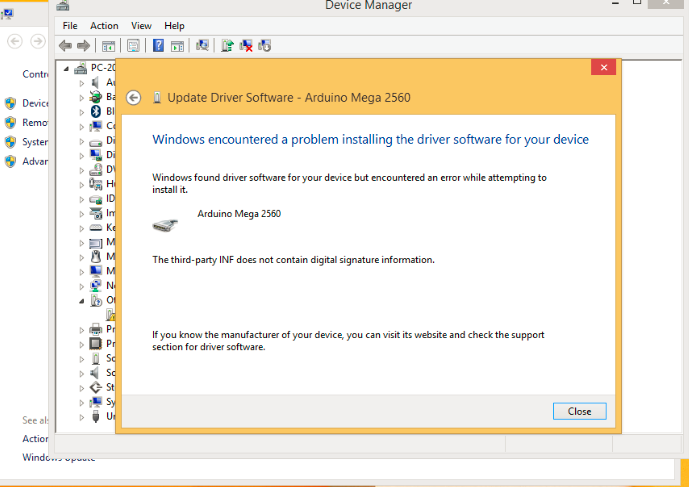Click the blue Help question-mark toolbar icon
Image resolution: width=689 pixels, height=487 pixels.
[x=158, y=45]
